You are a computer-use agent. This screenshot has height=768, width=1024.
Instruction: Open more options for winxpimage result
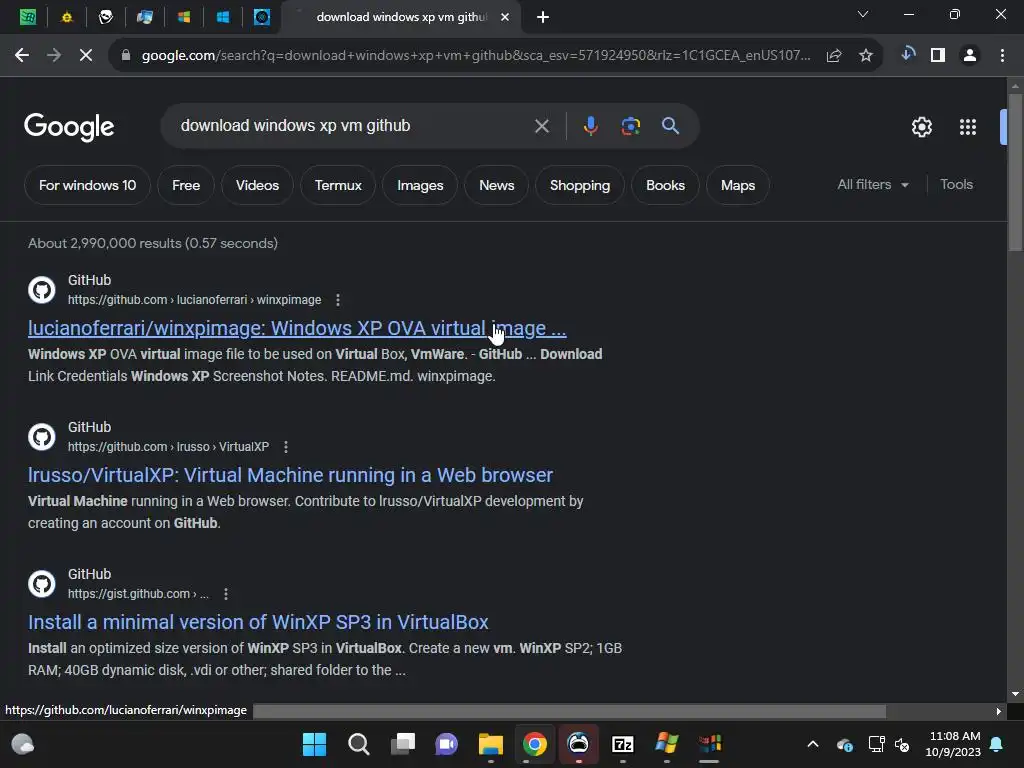click(x=338, y=300)
